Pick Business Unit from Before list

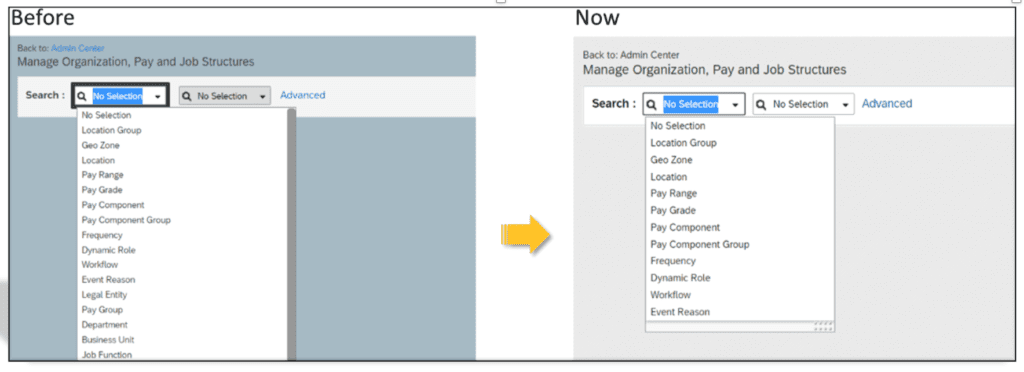108,340
